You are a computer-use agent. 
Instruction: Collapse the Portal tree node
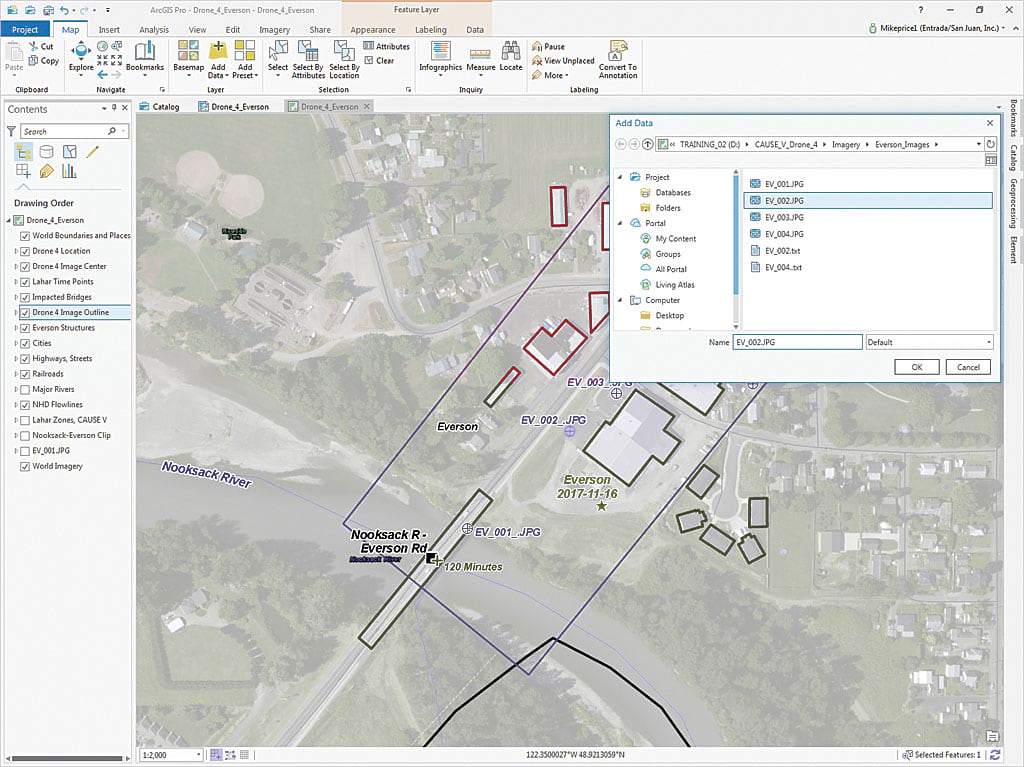pyautogui.click(x=620, y=223)
